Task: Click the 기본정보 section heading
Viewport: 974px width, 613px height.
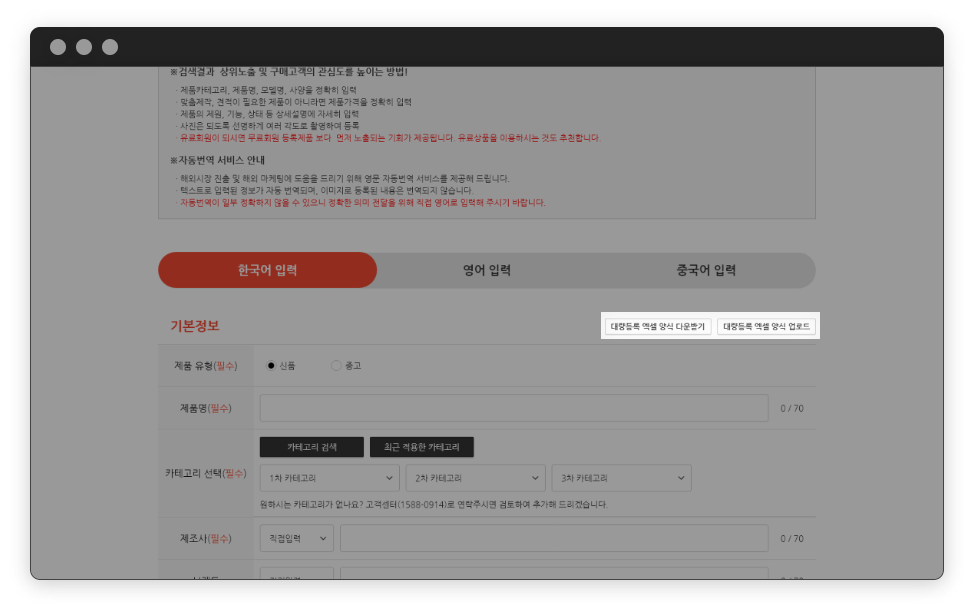Action: [x=195, y=326]
